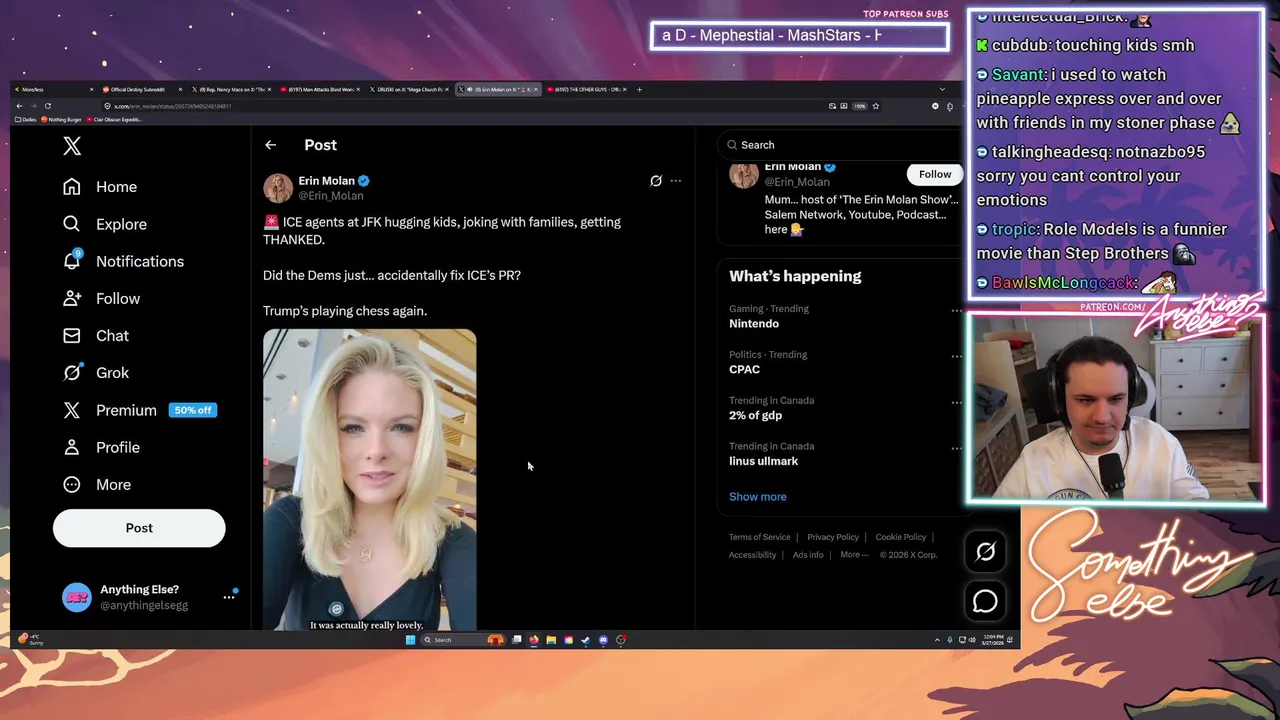Open the floating chat messages button
This screenshot has width=1280, height=720.
click(985, 601)
